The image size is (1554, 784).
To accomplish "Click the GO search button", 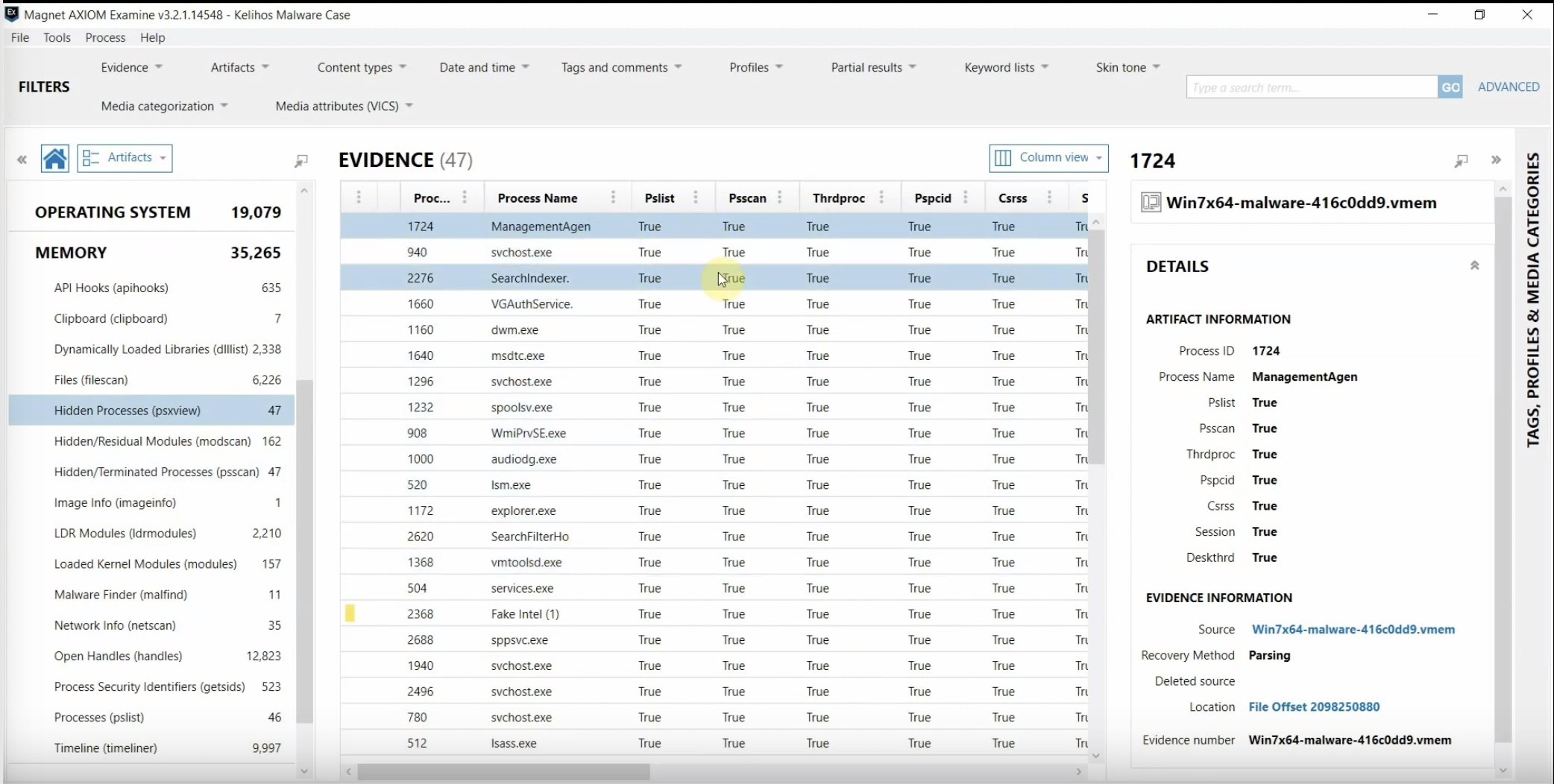I will (x=1450, y=87).
